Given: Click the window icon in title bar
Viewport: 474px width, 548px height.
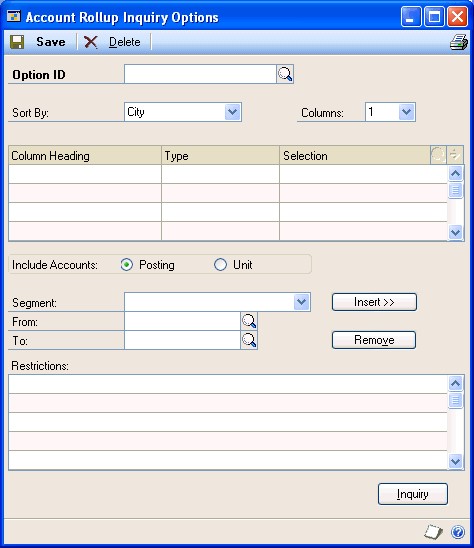Looking at the screenshot, I should click(14, 16).
